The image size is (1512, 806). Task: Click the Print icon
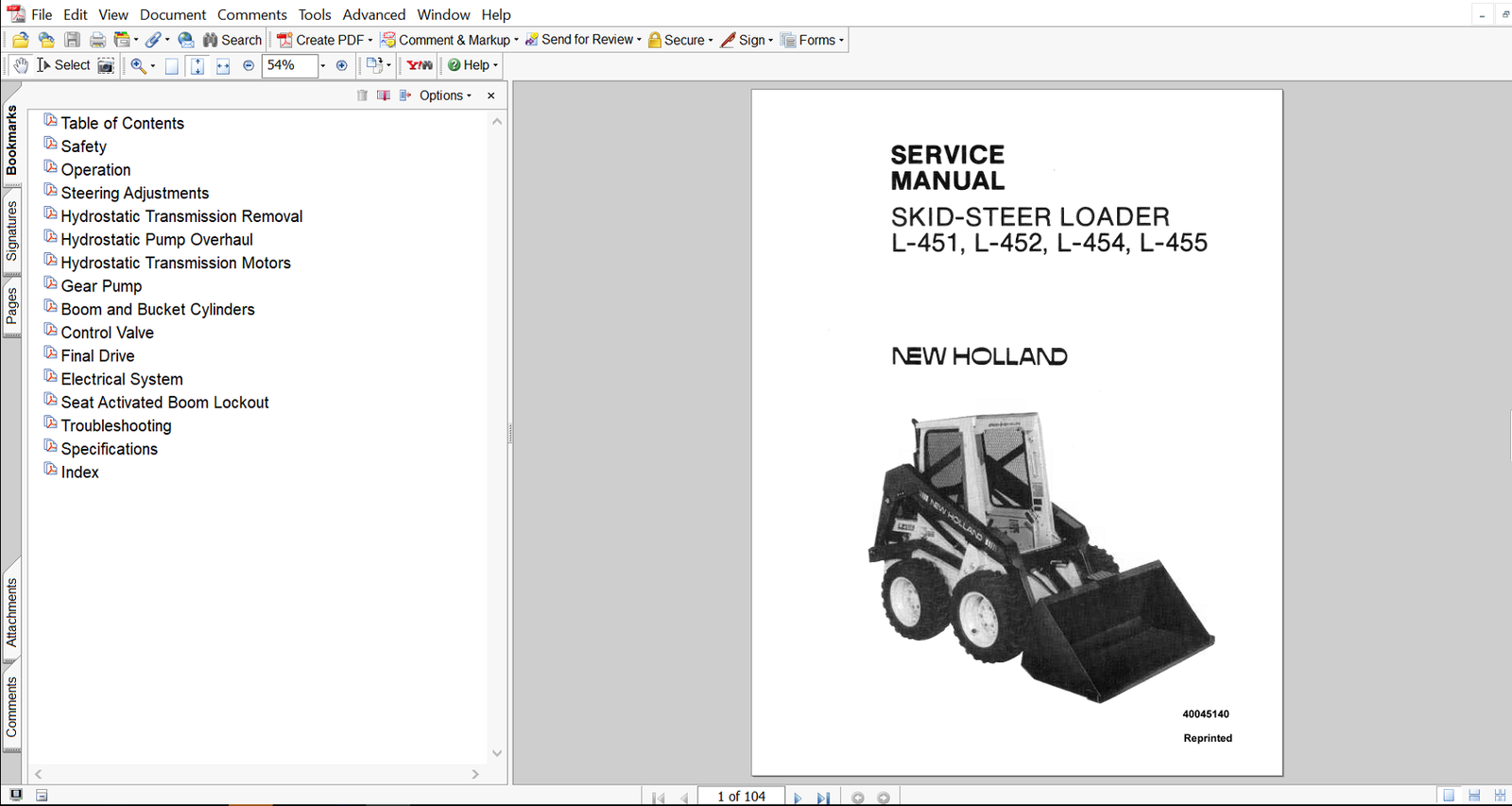click(x=97, y=40)
